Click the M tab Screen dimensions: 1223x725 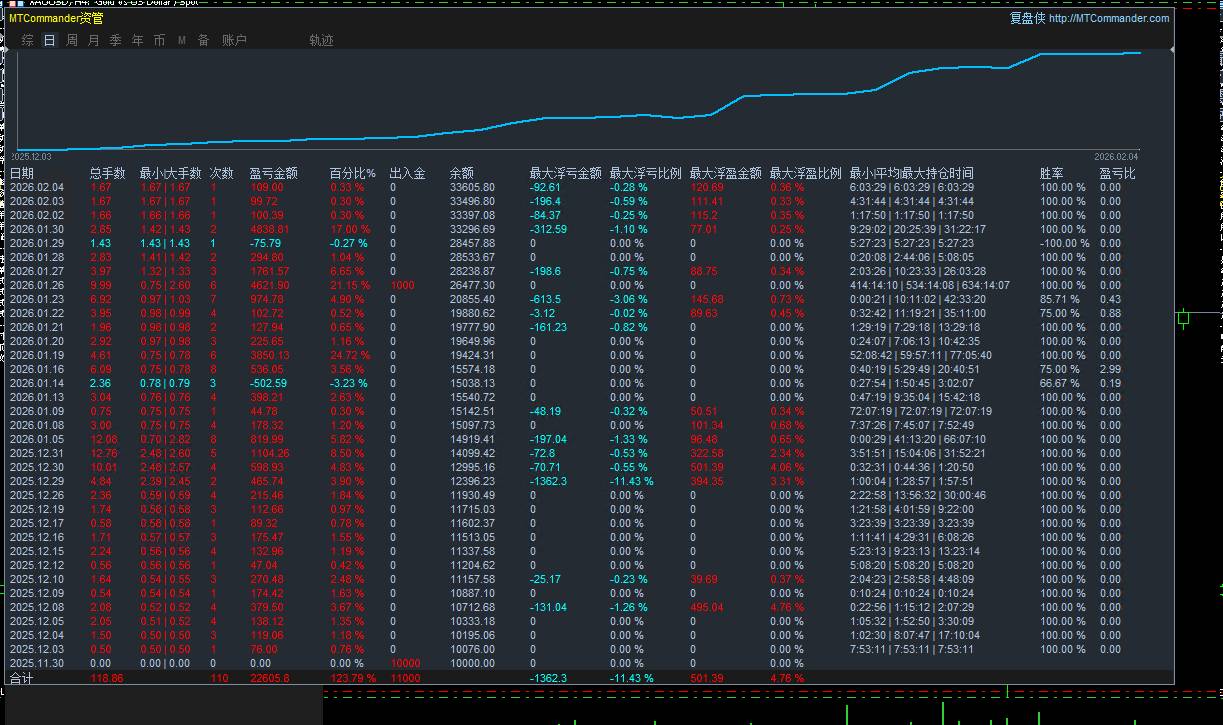182,40
